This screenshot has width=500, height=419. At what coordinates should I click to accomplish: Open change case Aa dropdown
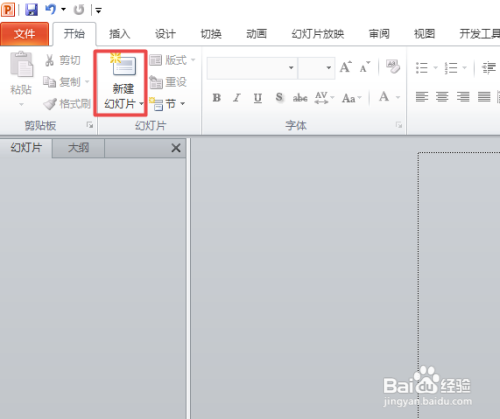tap(352, 98)
